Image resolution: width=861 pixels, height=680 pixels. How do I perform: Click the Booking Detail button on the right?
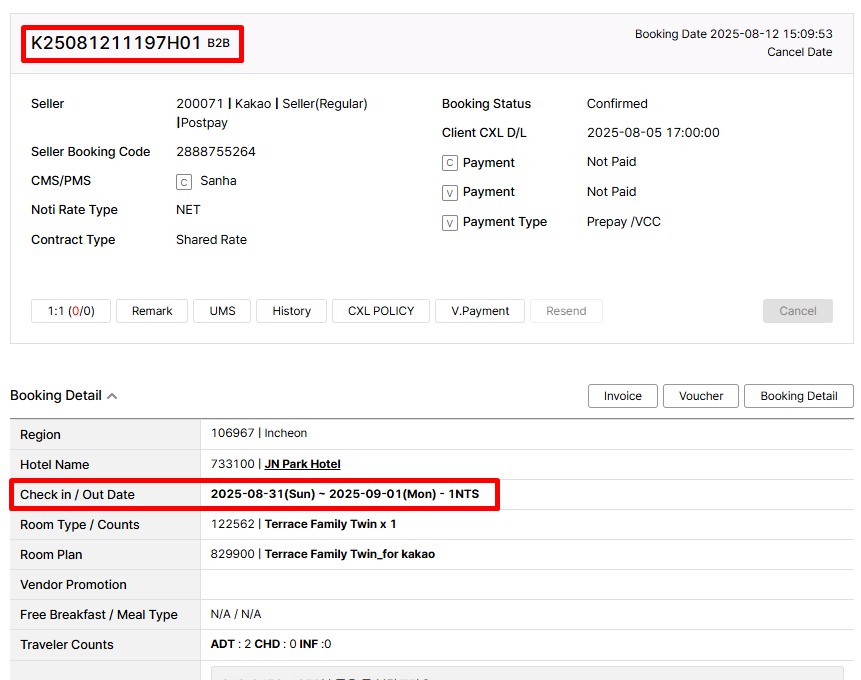[x=798, y=396]
